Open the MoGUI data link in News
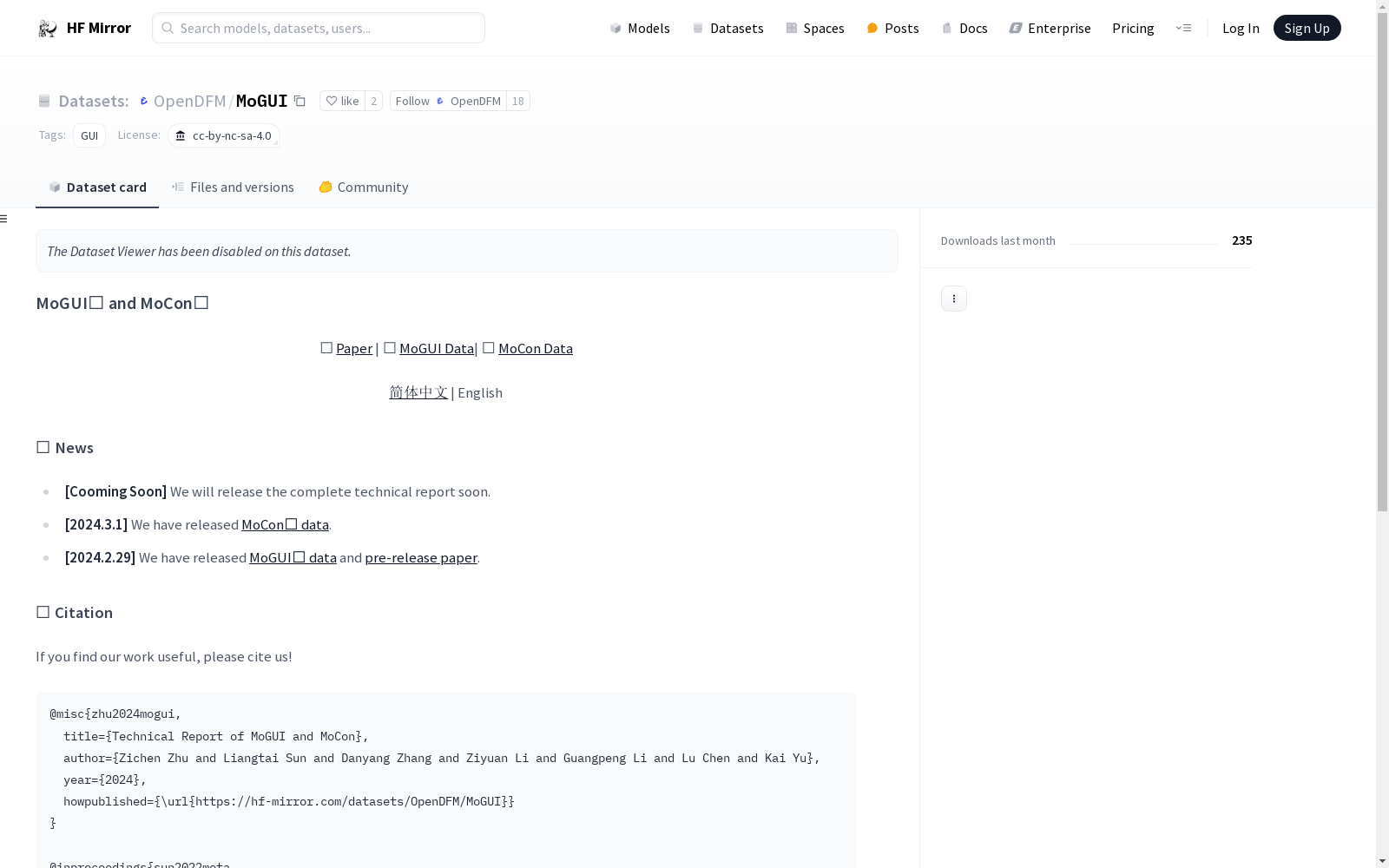This screenshot has height=868, width=1389. click(x=293, y=557)
